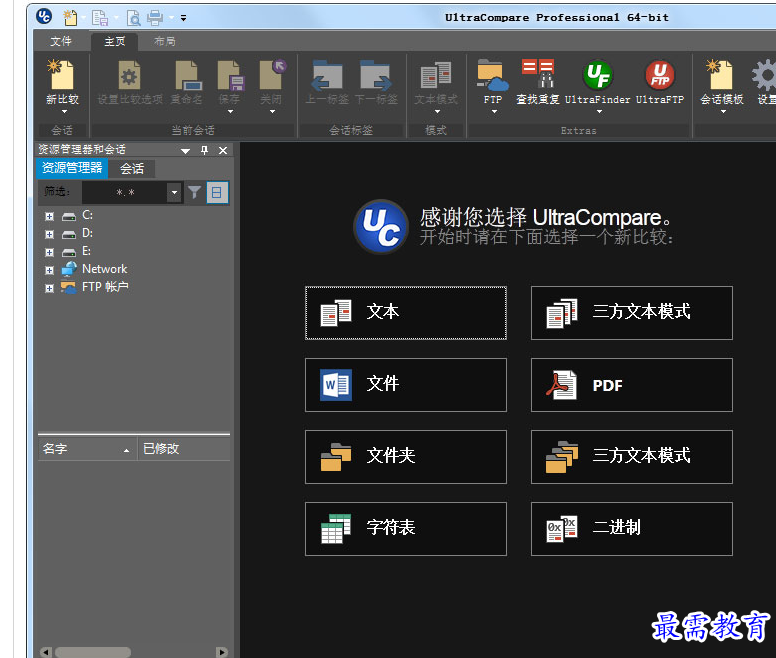Start three-way compare with folders icon
The width and height of the screenshot is (776, 658).
[631, 457]
